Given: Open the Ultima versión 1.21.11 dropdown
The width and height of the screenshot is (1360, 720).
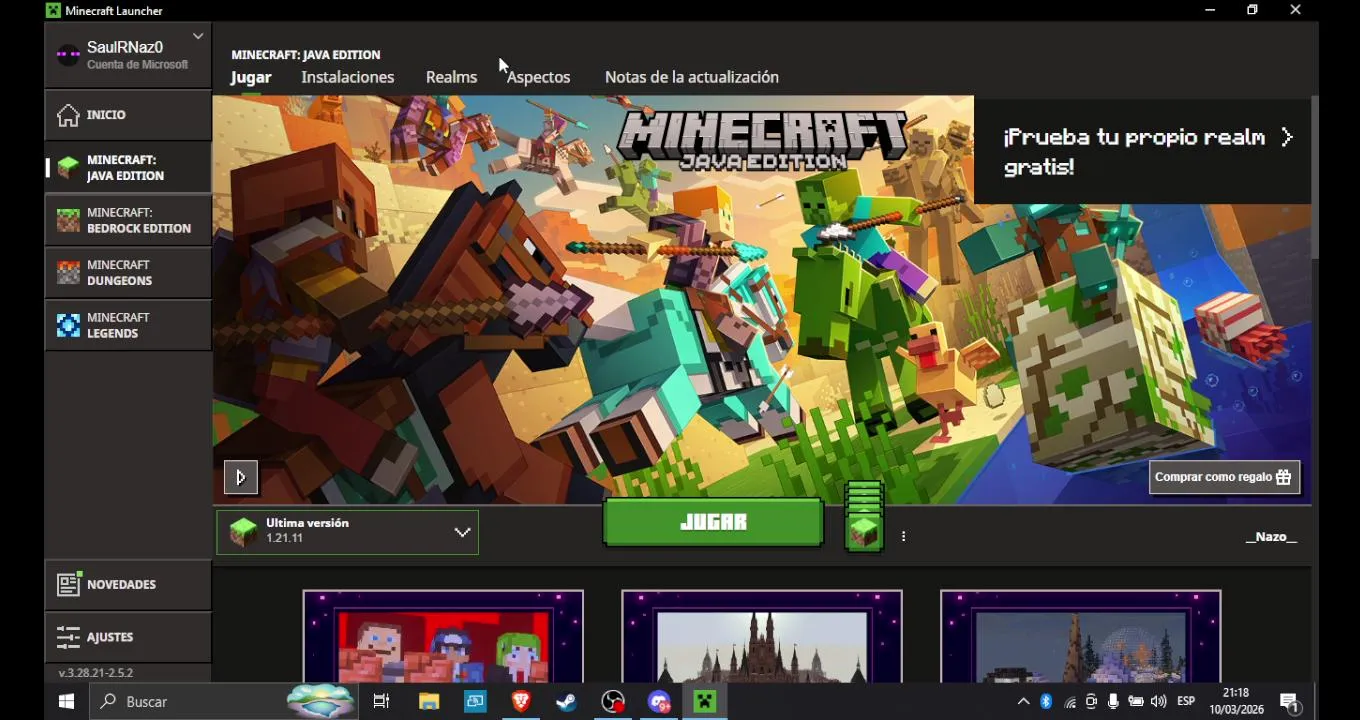Looking at the screenshot, I should (347, 532).
